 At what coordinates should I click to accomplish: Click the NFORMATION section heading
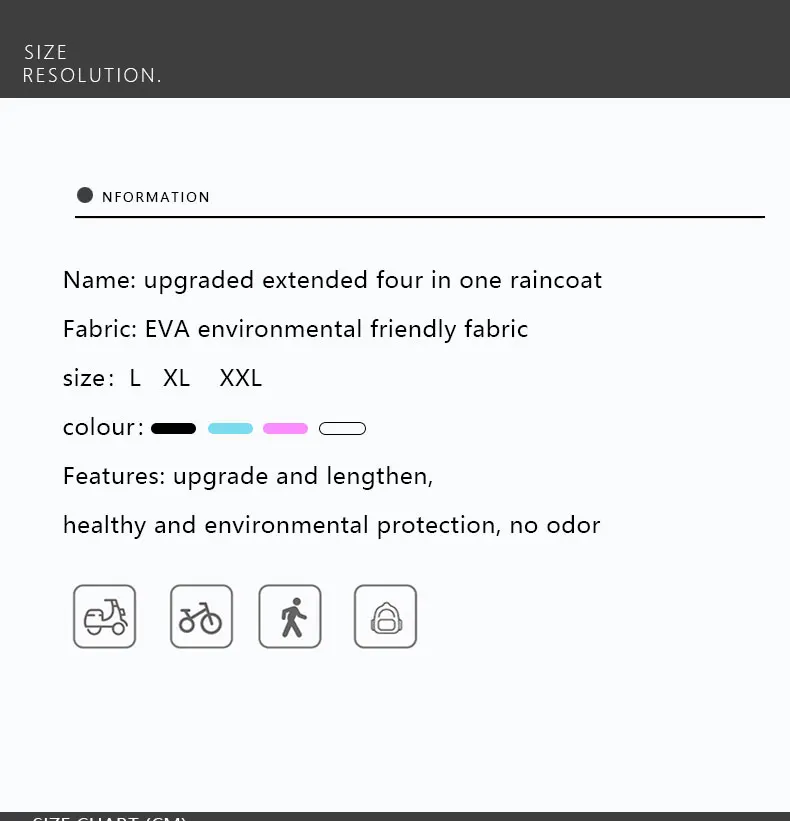point(156,197)
